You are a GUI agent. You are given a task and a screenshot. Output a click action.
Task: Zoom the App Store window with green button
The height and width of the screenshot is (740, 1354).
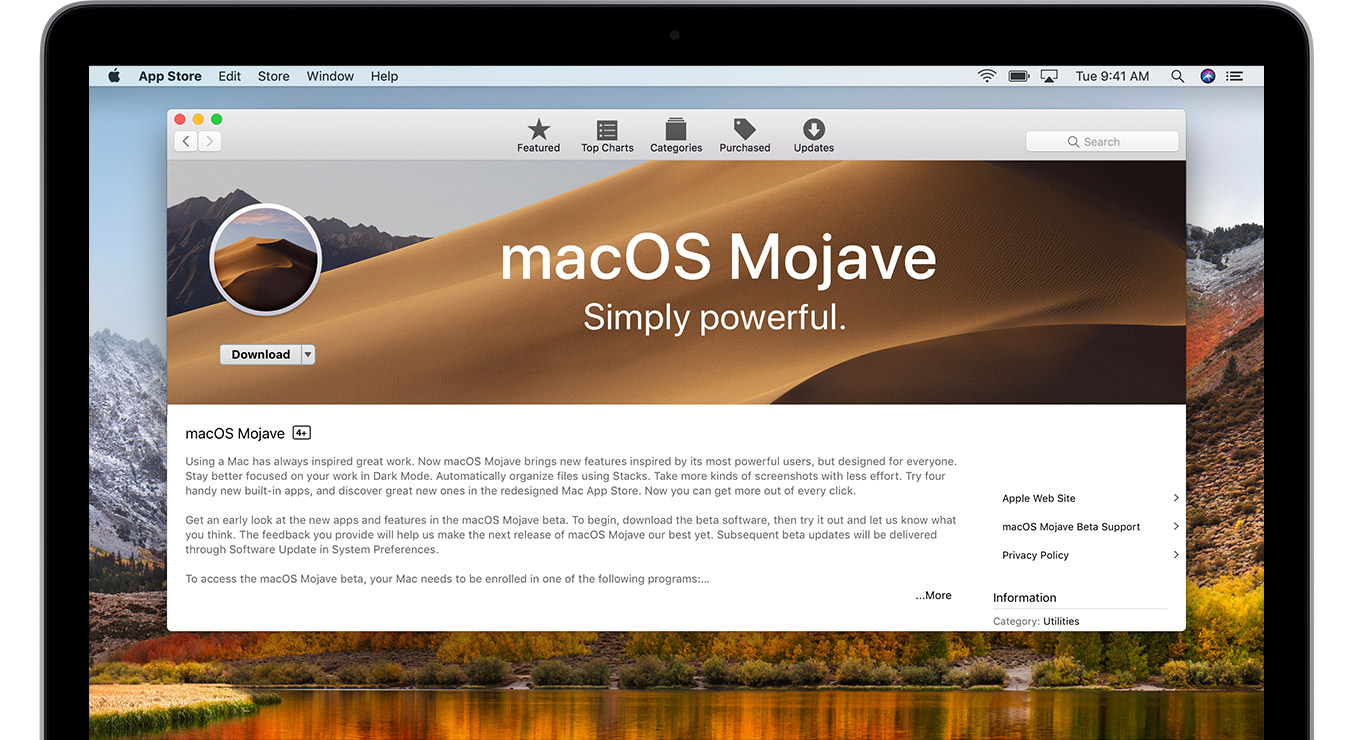[x=216, y=119]
